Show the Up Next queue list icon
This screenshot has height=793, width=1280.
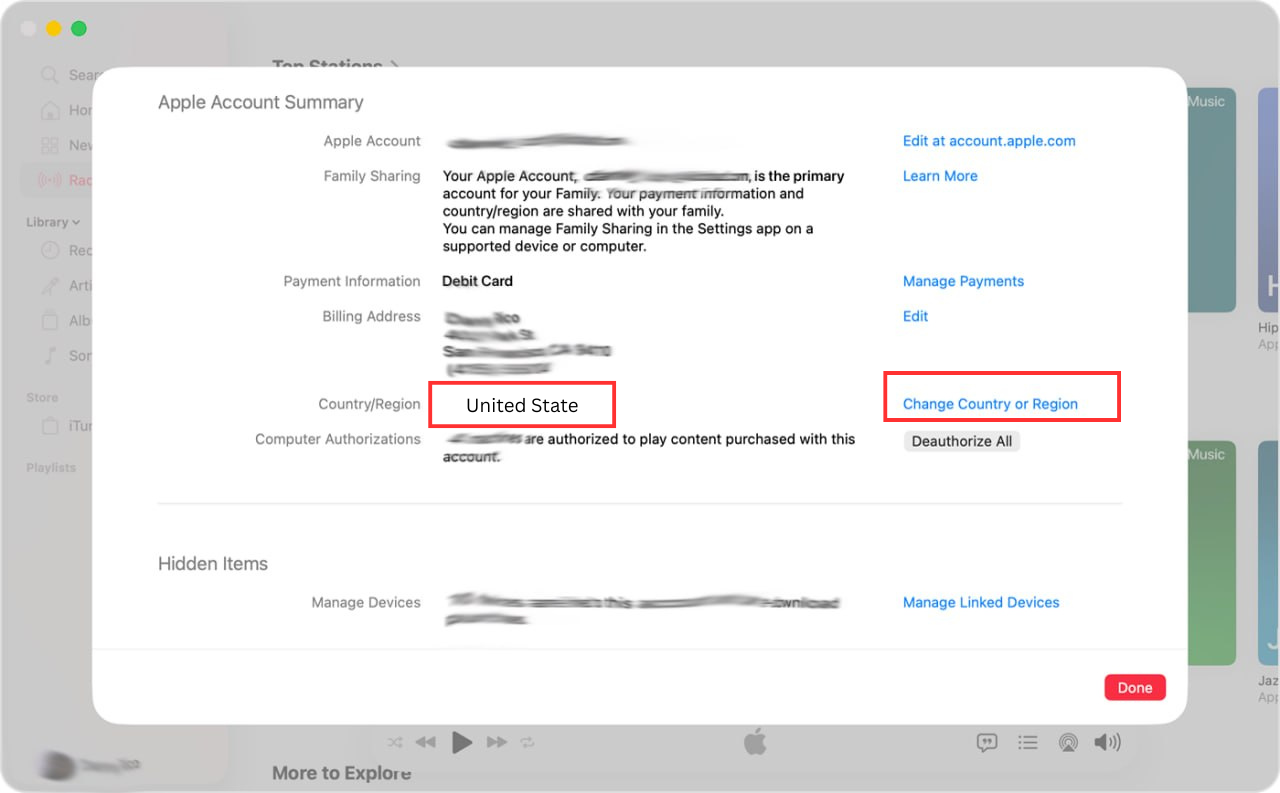tap(1027, 742)
